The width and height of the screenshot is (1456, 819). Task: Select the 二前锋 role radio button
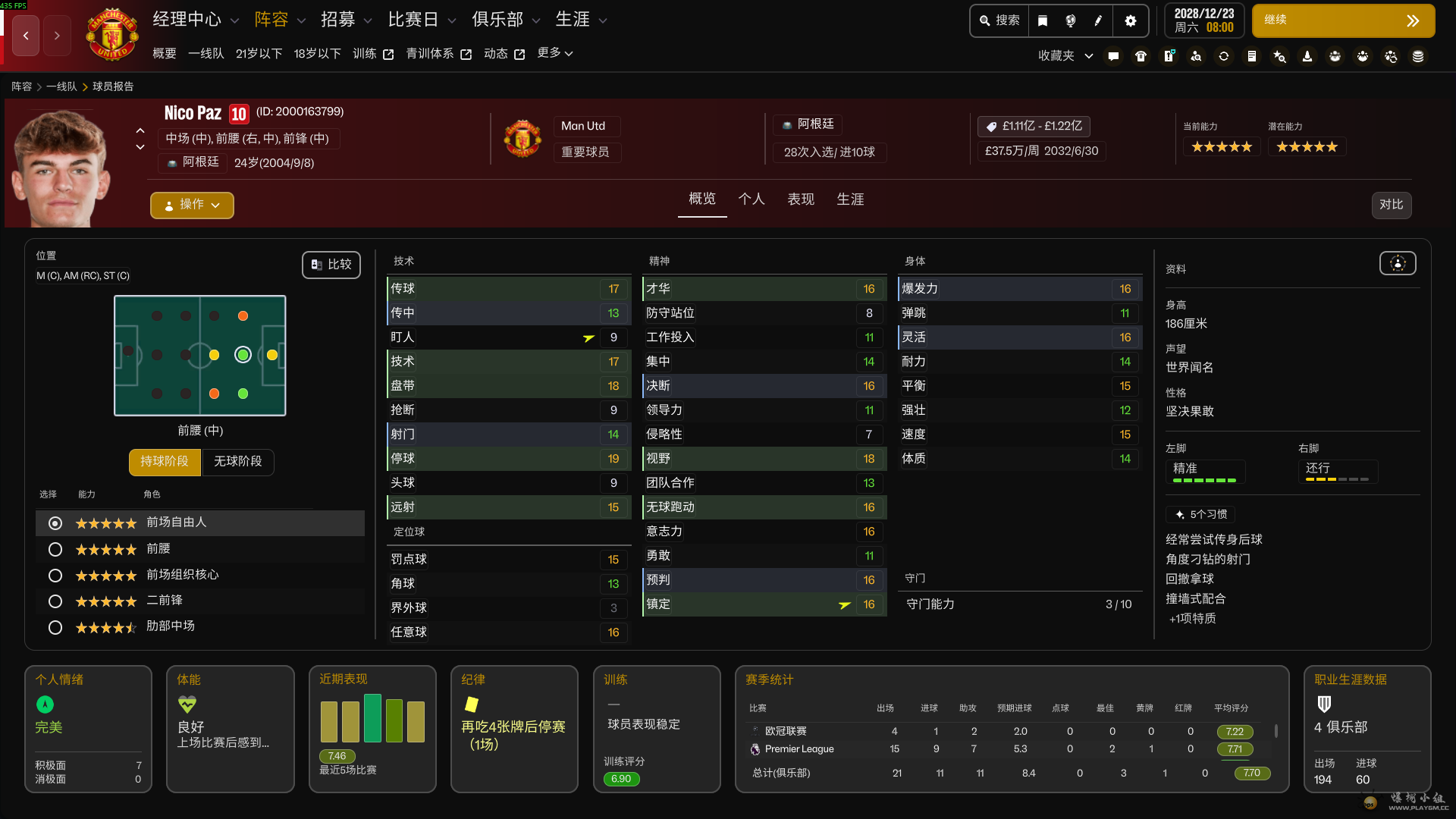pos(55,601)
